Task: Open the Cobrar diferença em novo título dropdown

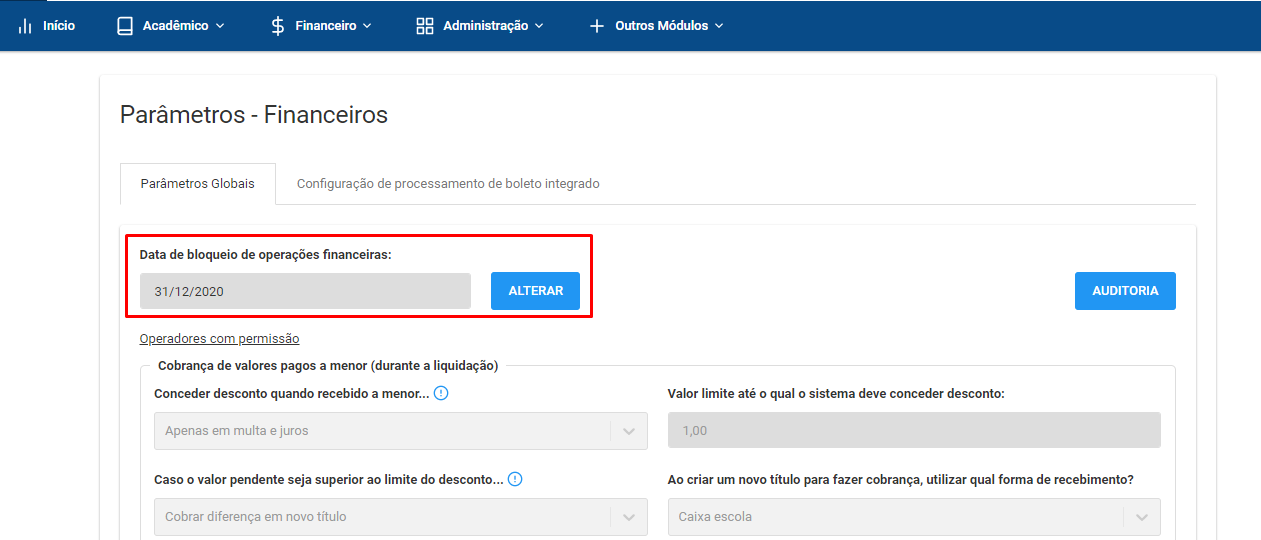Action: pos(400,517)
